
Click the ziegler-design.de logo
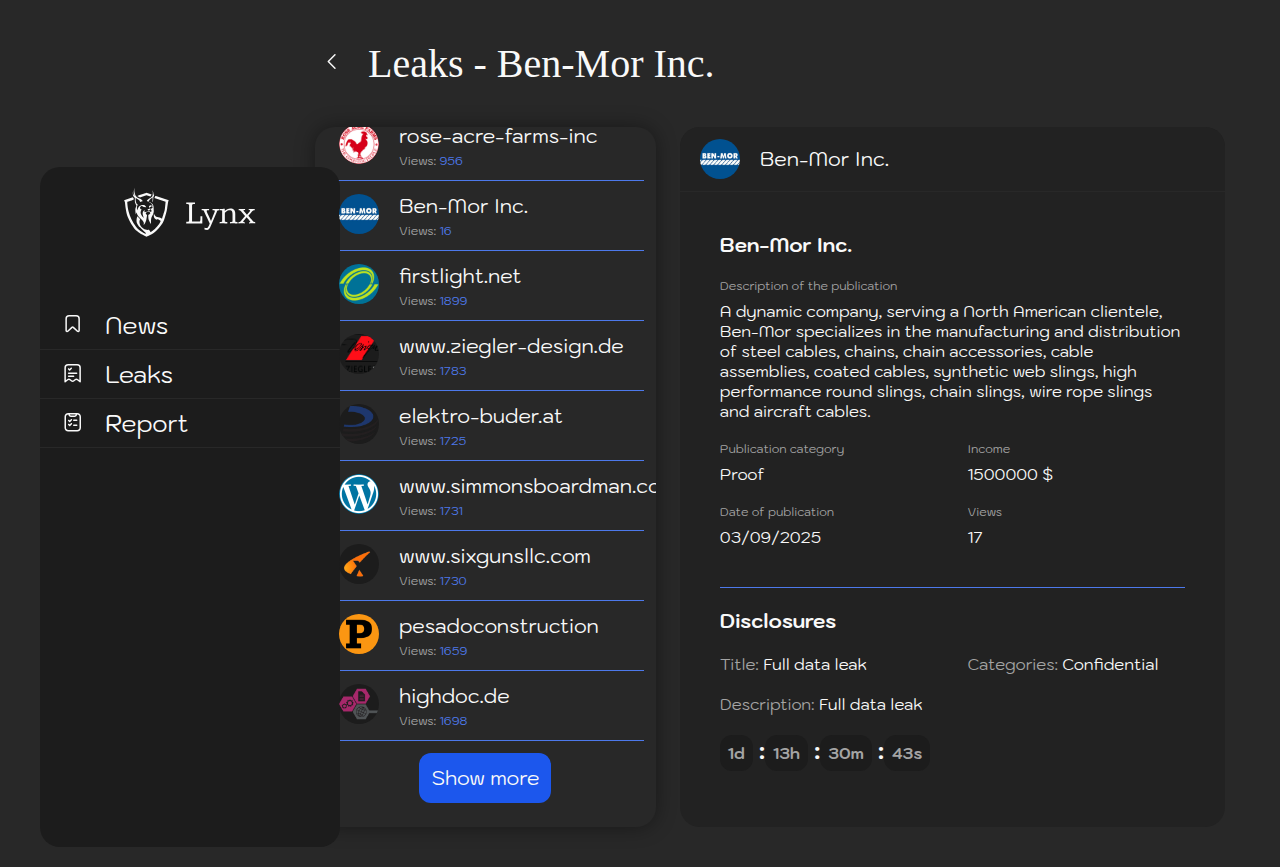(x=359, y=354)
